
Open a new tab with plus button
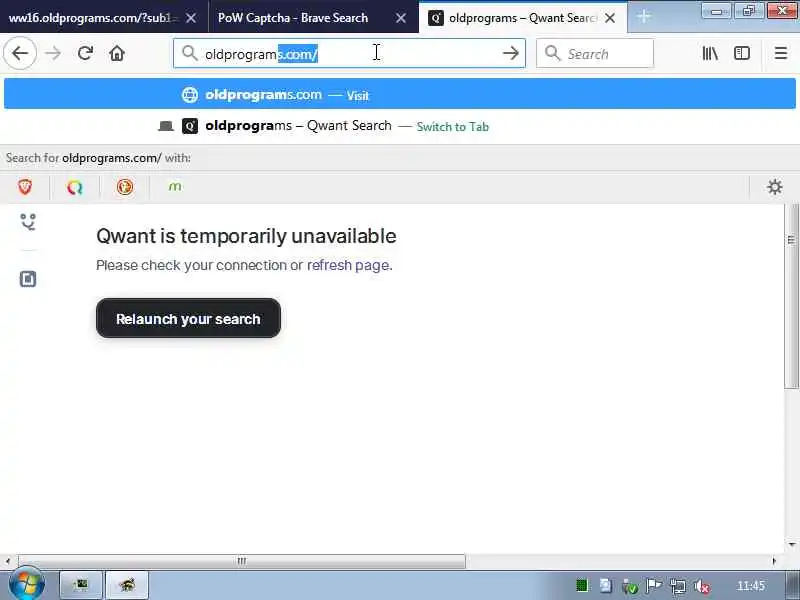pyautogui.click(x=644, y=17)
